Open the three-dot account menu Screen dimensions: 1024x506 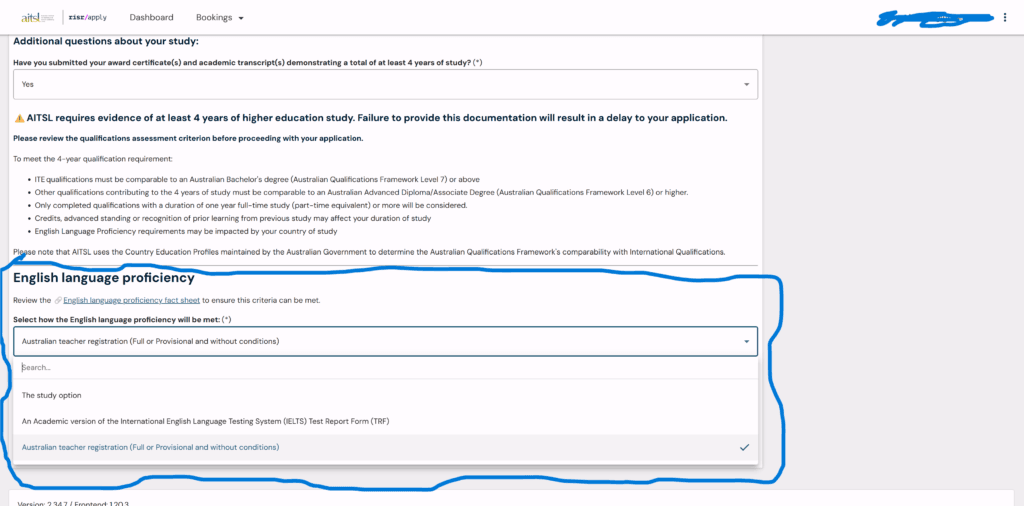coord(1005,17)
